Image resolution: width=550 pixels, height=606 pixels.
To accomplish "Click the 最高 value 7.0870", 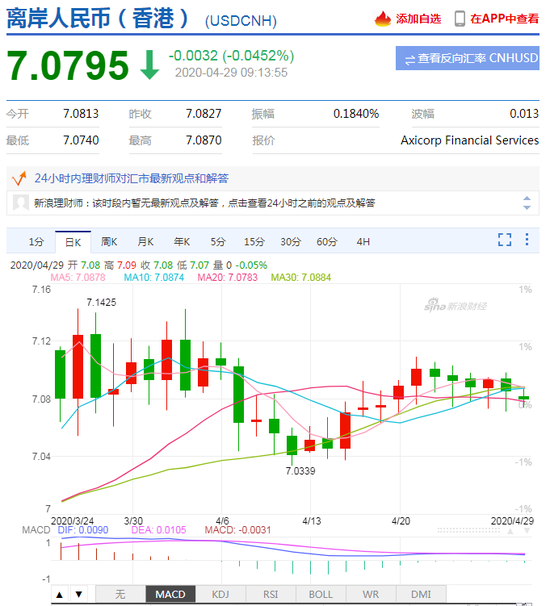I will coord(204,140).
